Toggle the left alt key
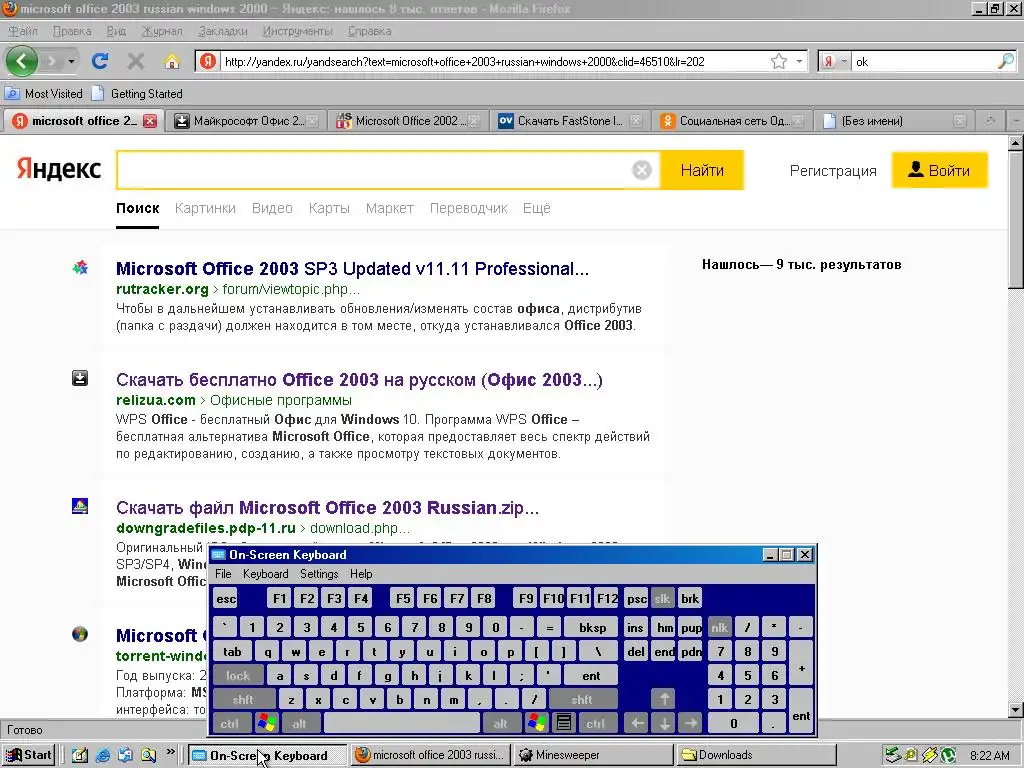Image resolution: width=1024 pixels, height=768 pixels. (x=300, y=723)
